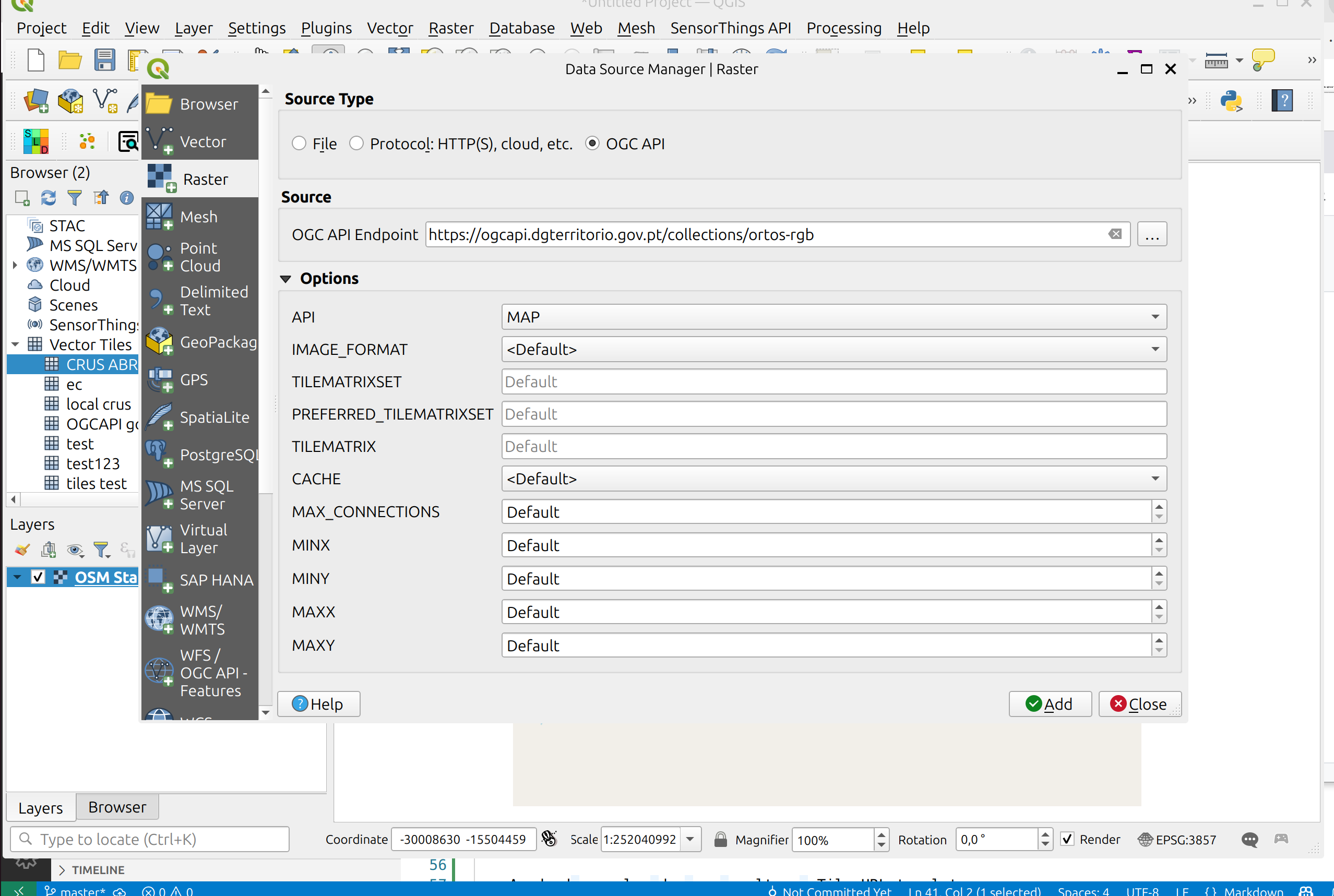Open the IMAGE_FORMAT dropdown
This screenshot has width=1334, height=896.
[x=834, y=349]
